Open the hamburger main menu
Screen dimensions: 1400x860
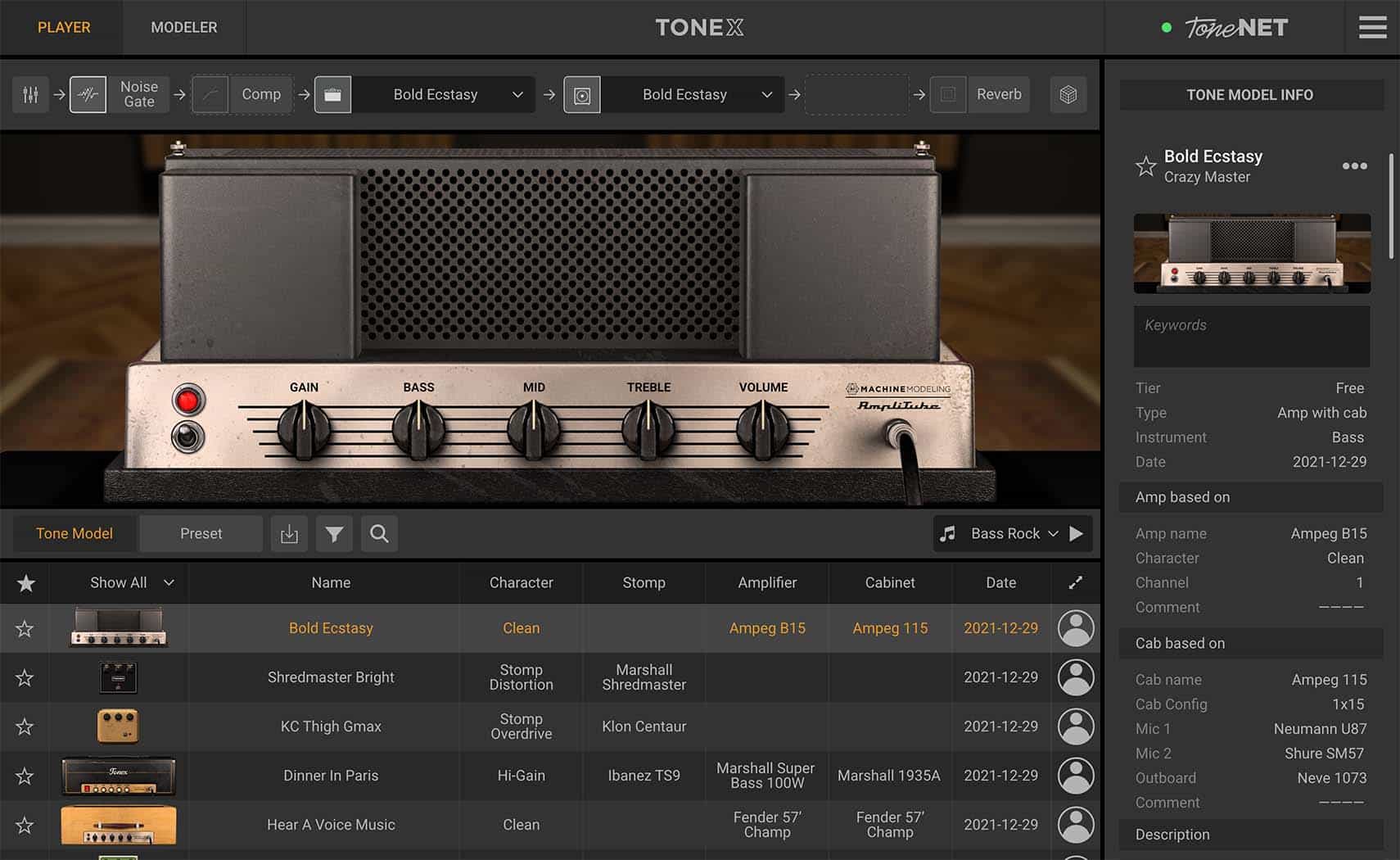[x=1372, y=28]
